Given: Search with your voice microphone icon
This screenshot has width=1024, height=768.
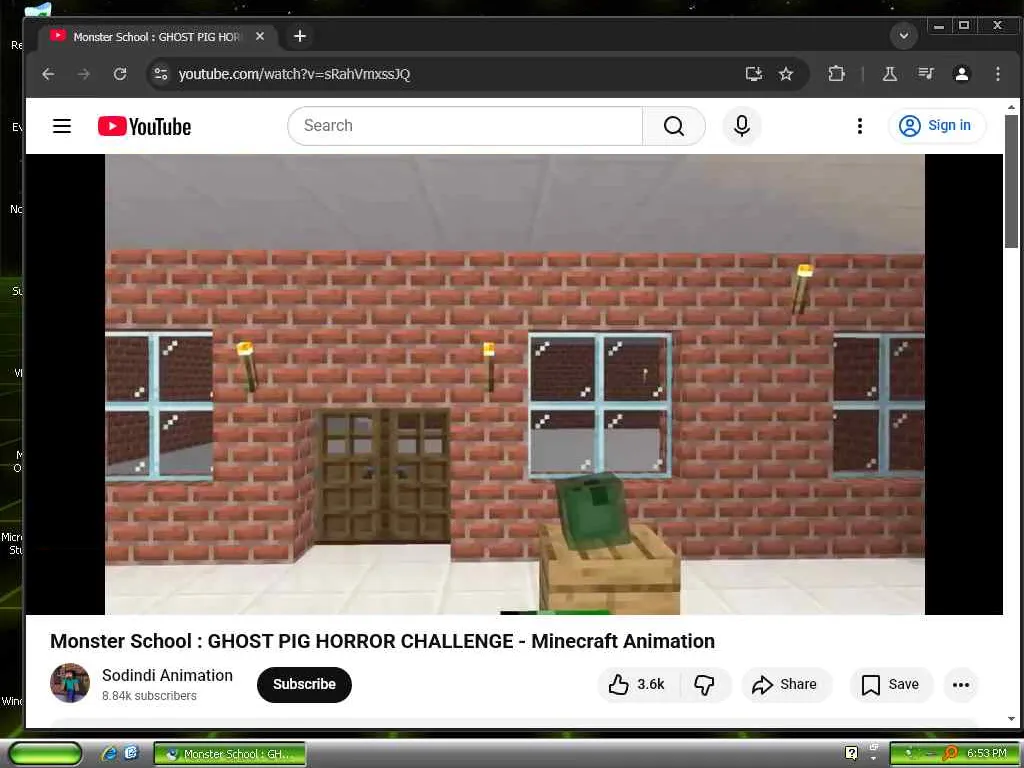Looking at the screenshot, I should (x=742, y=125).
